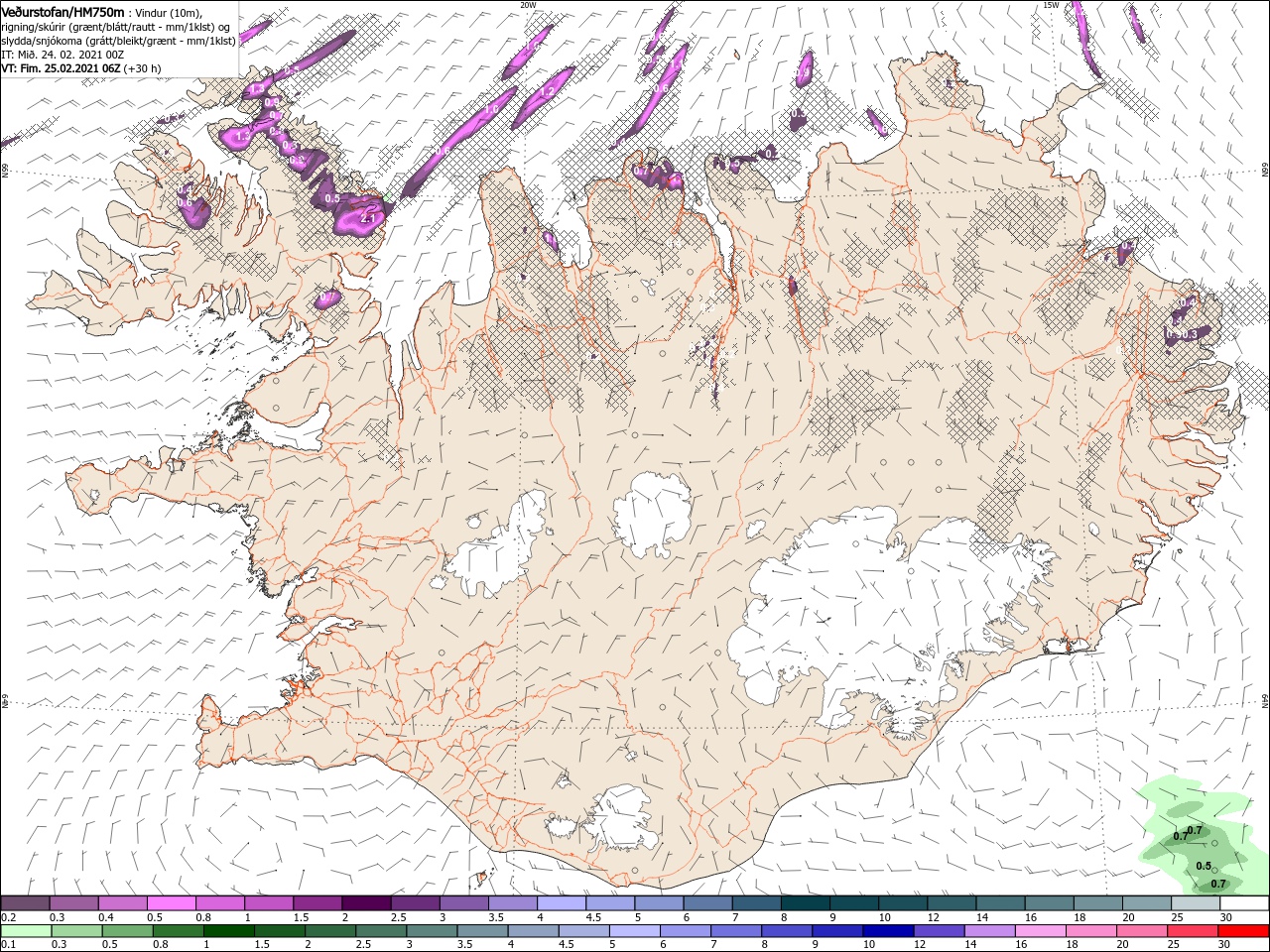Click the 'rigning/skúrir' legend description line
Screen dimensions: 1270x952
[x=115, y=26]
